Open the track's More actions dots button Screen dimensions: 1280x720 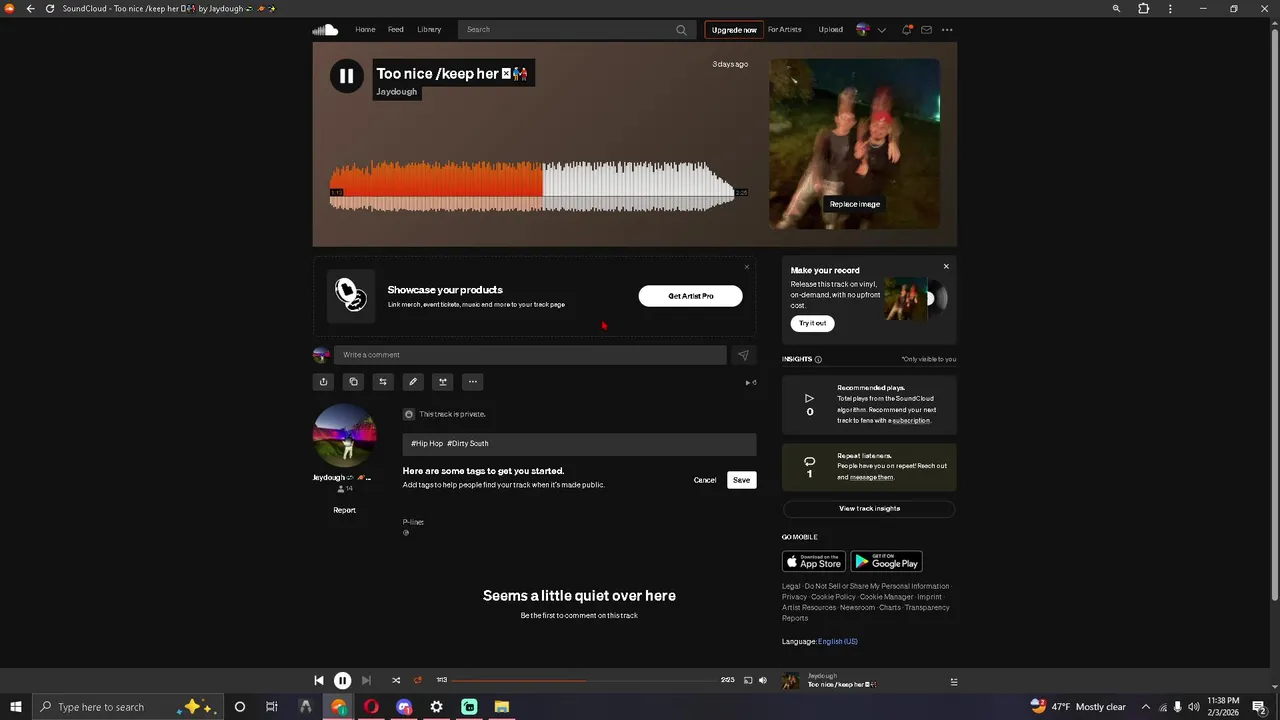click(x=473, y=381)
